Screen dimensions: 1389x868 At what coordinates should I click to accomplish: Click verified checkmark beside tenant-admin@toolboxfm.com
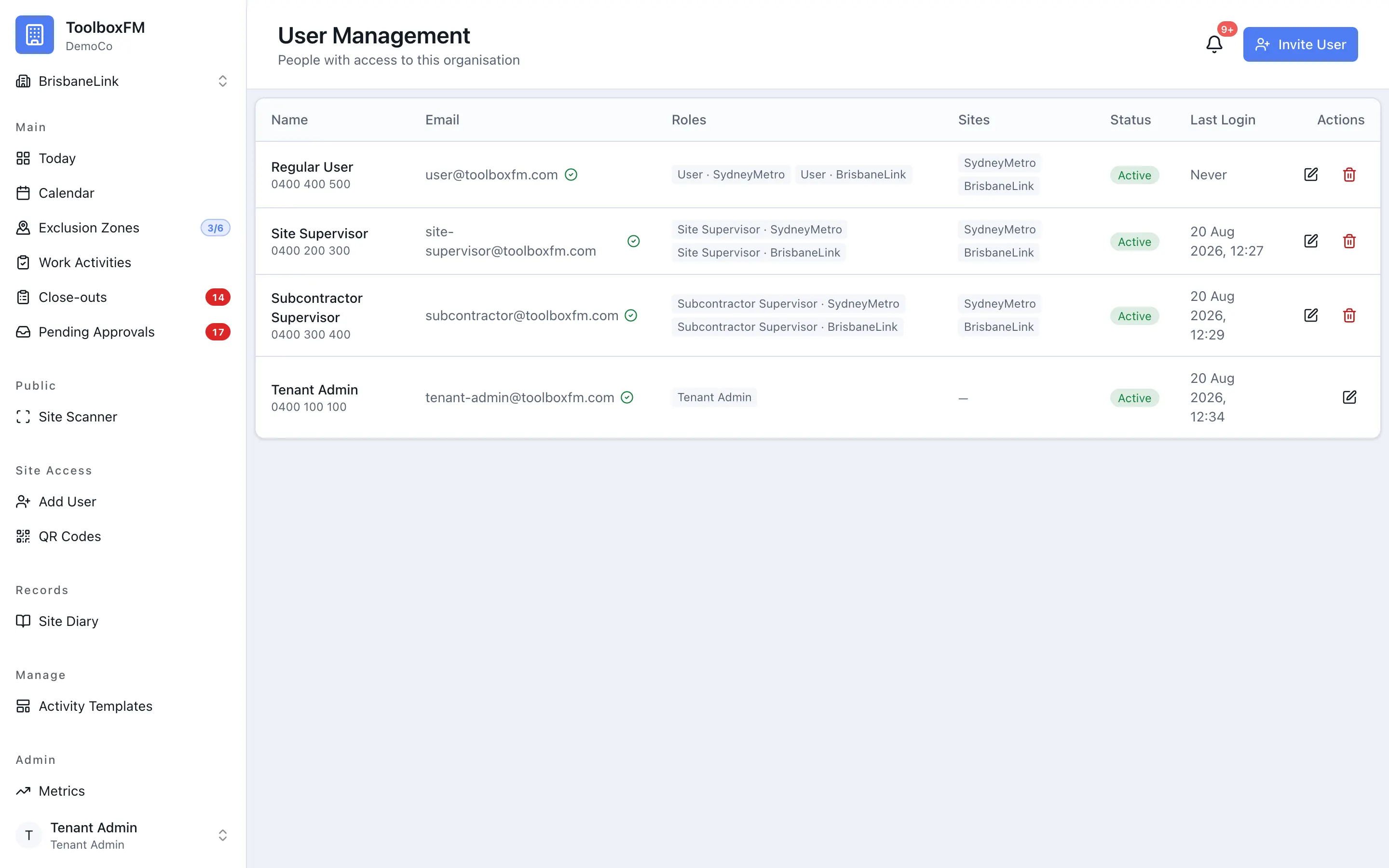pos(627,397)
